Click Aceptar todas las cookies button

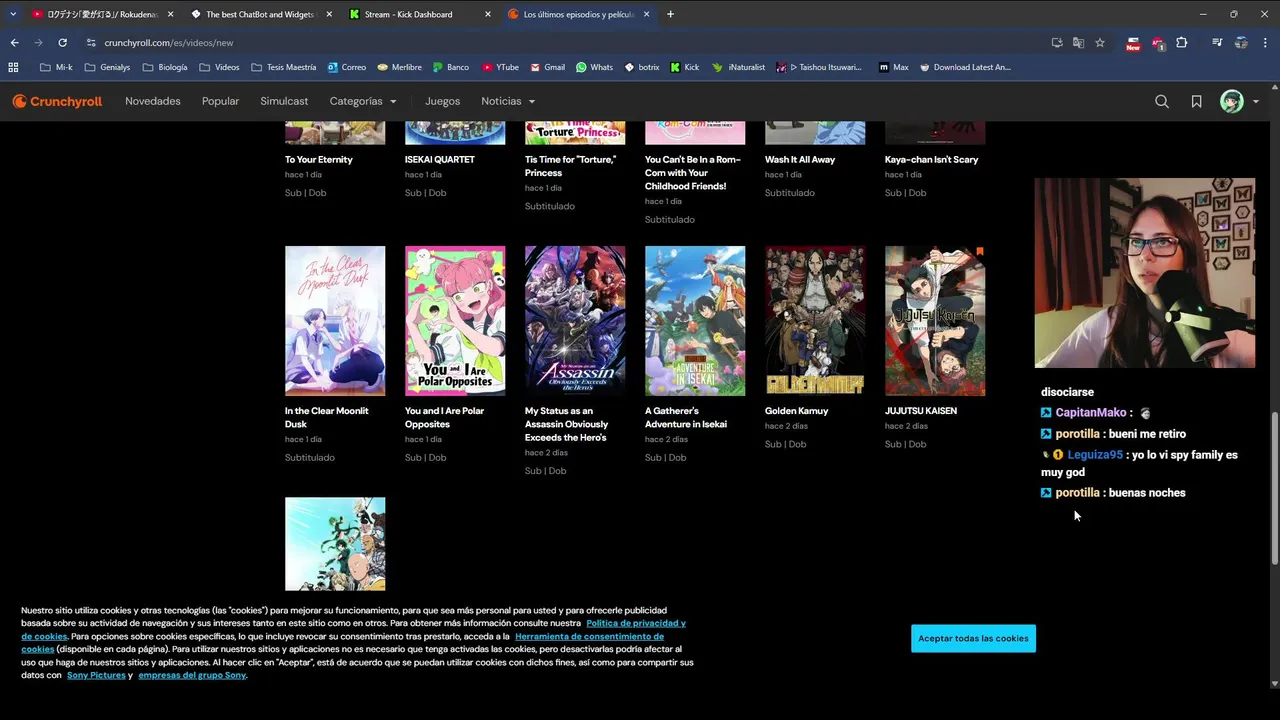point(973,638)
